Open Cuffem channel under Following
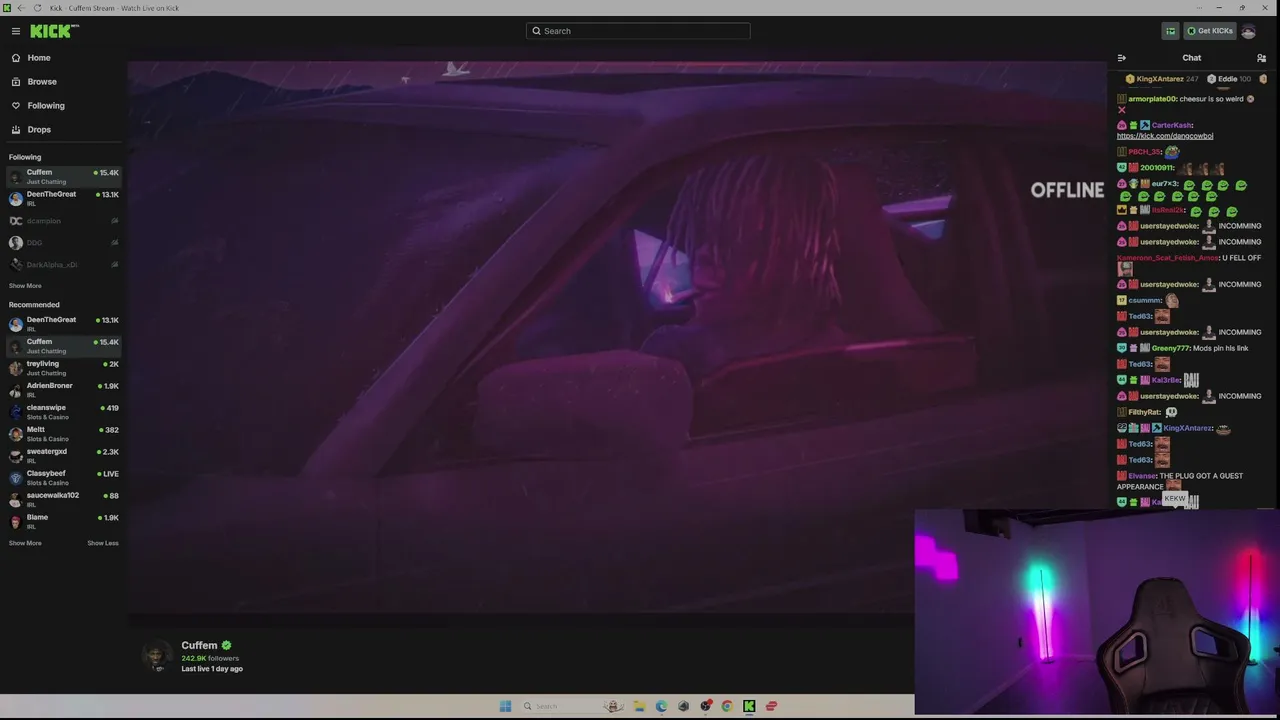1280x720 pixels. (x=63, y=177)
